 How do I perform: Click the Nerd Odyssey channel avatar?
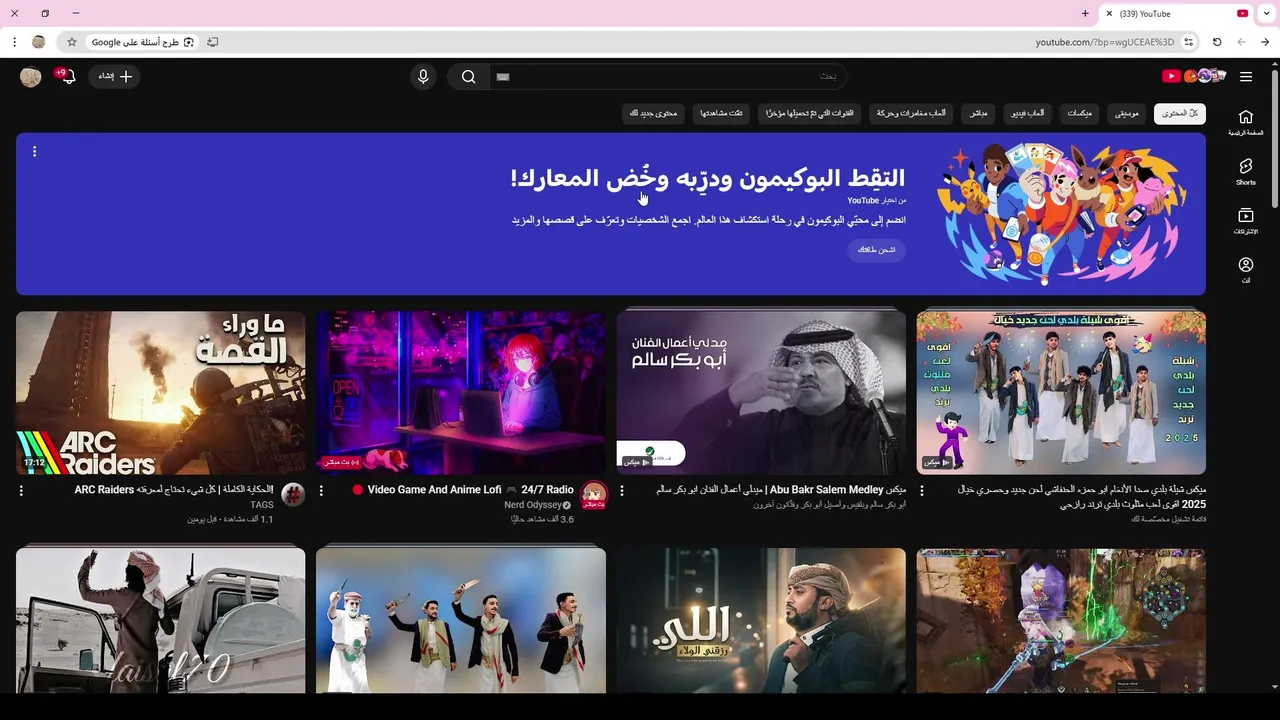click(594, 495)
